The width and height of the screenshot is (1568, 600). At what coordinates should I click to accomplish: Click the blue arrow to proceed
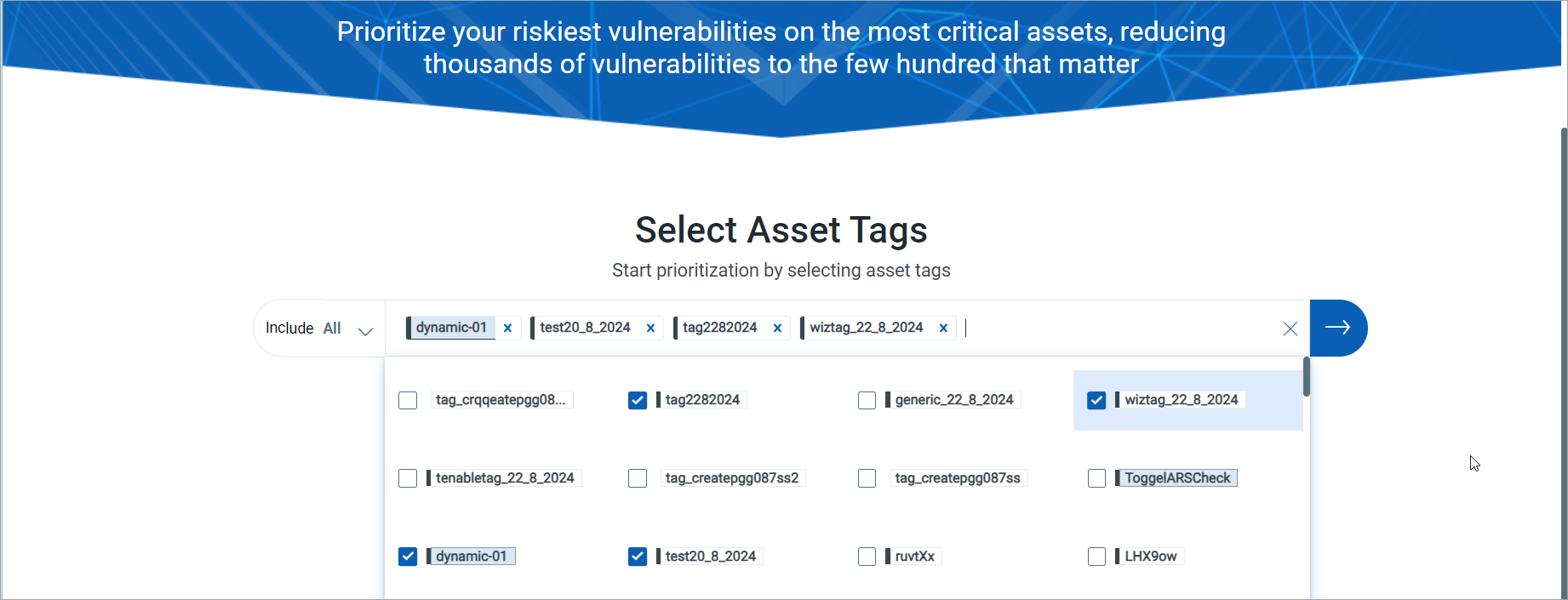[1337, 328]
